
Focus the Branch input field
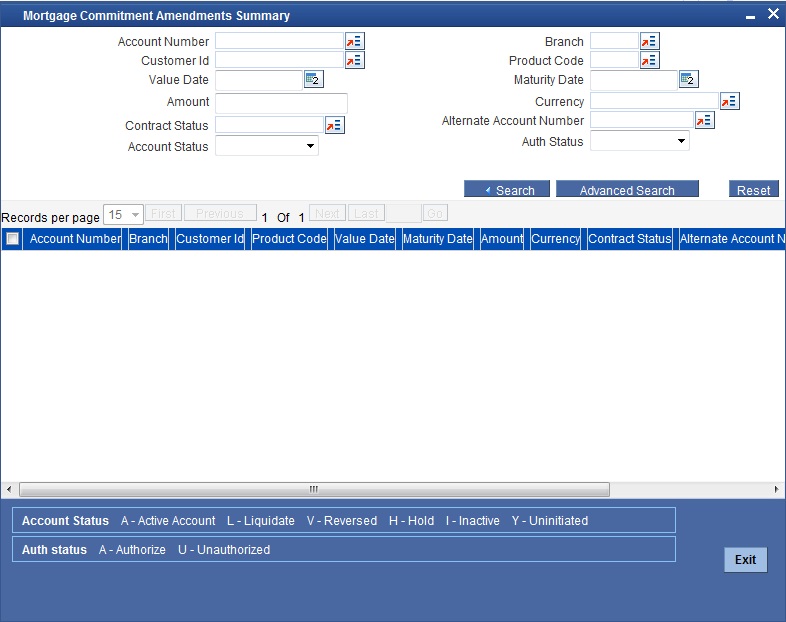point(615,41)
